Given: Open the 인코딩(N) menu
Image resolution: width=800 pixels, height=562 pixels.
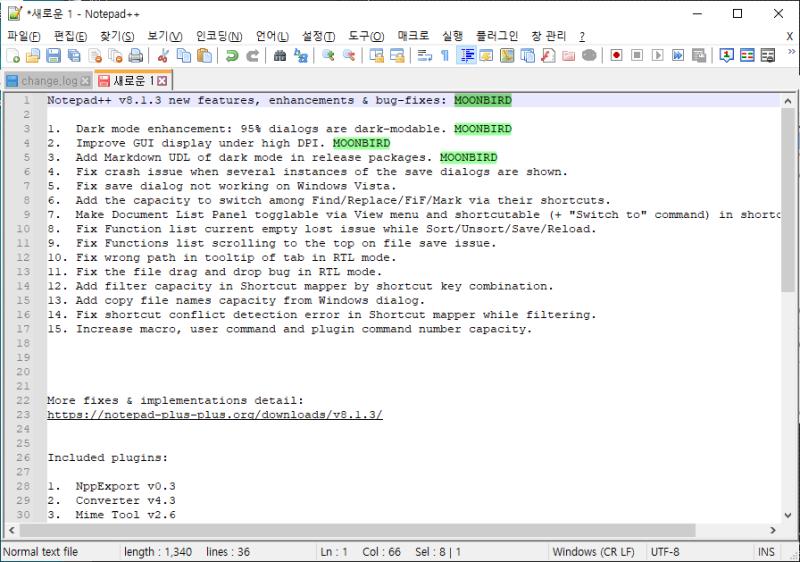Looking at the screenshot, I should (x=219, y=36).
